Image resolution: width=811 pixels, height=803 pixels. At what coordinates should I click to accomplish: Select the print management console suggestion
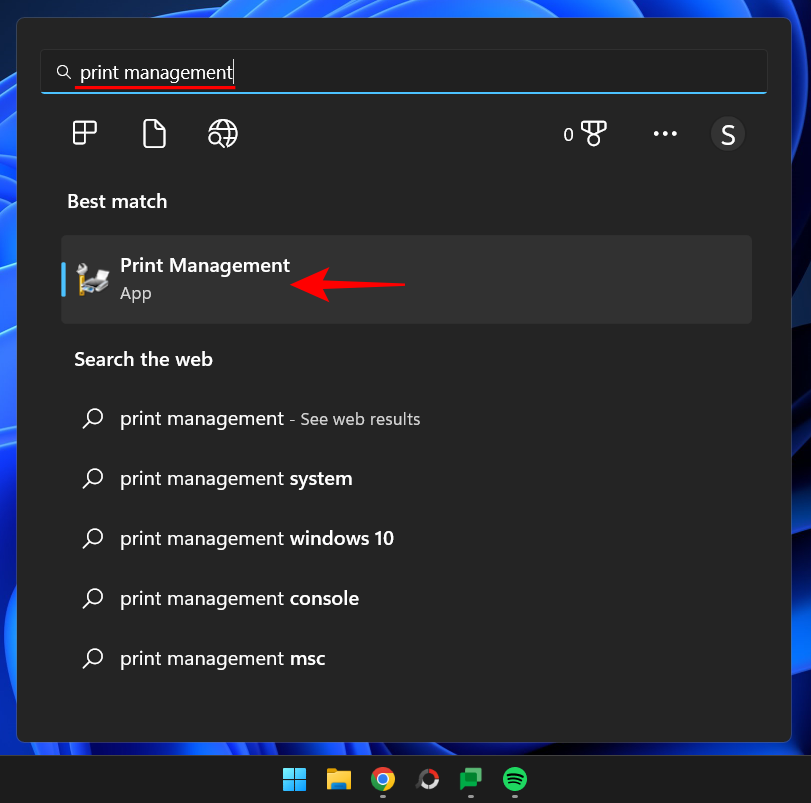click(x=239, y=598)
